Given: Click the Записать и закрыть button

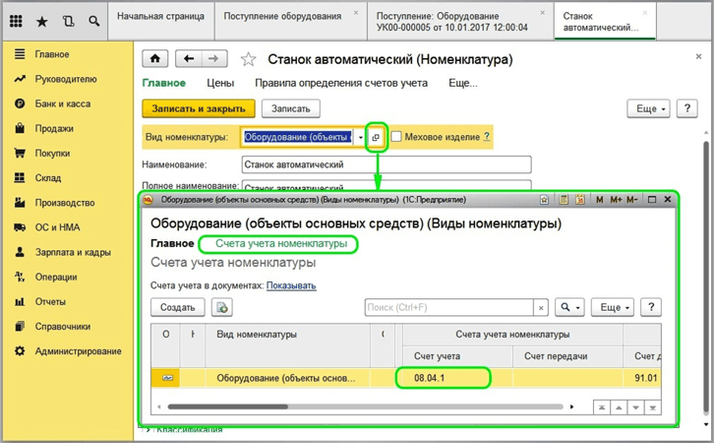Looking at the screenshot, I should pos(198,108).
